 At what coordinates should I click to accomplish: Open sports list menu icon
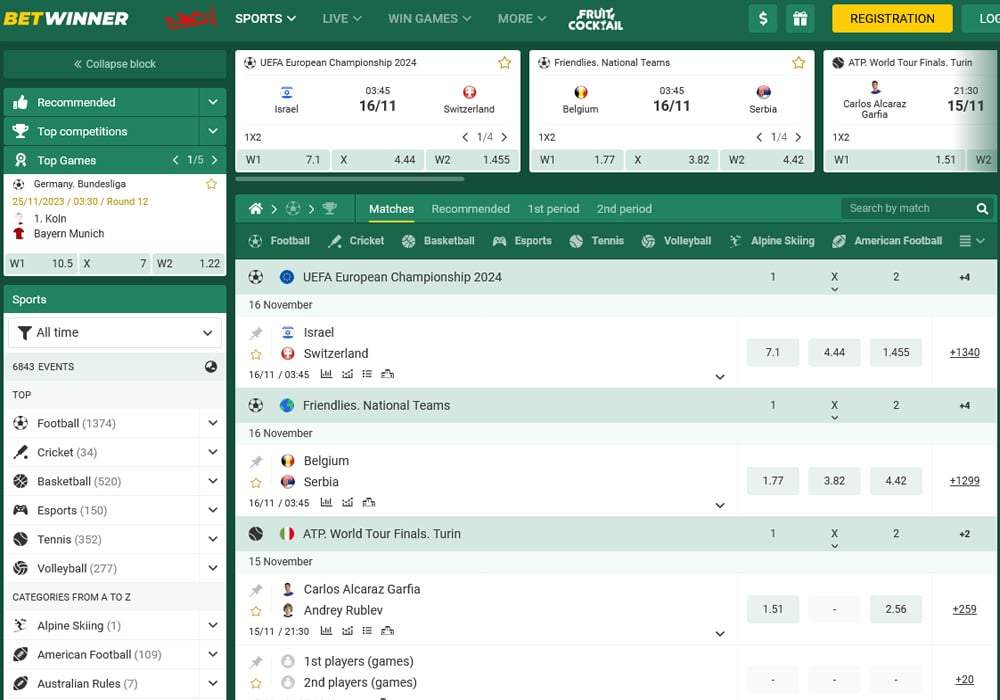point(972,241)
